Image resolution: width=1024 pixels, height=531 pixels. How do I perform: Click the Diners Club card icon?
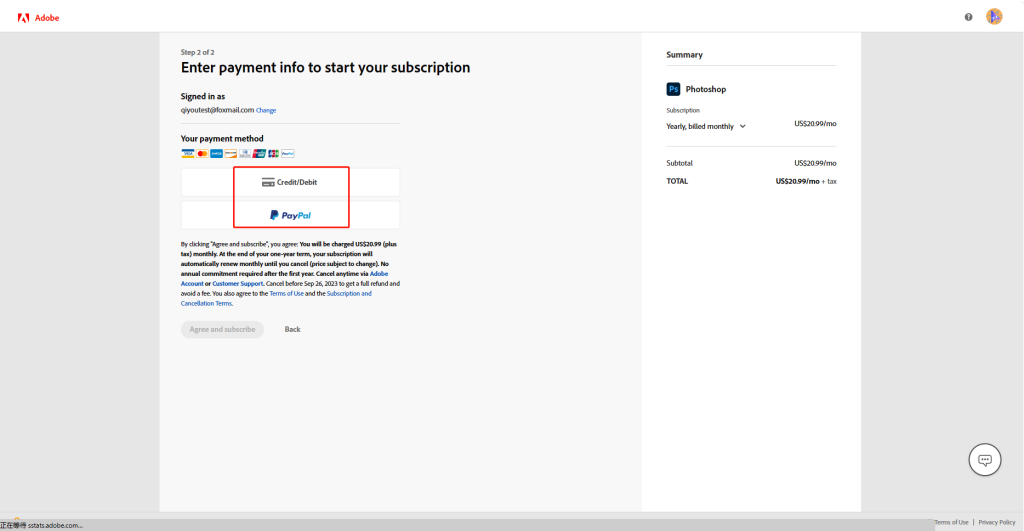coord(245,153)
